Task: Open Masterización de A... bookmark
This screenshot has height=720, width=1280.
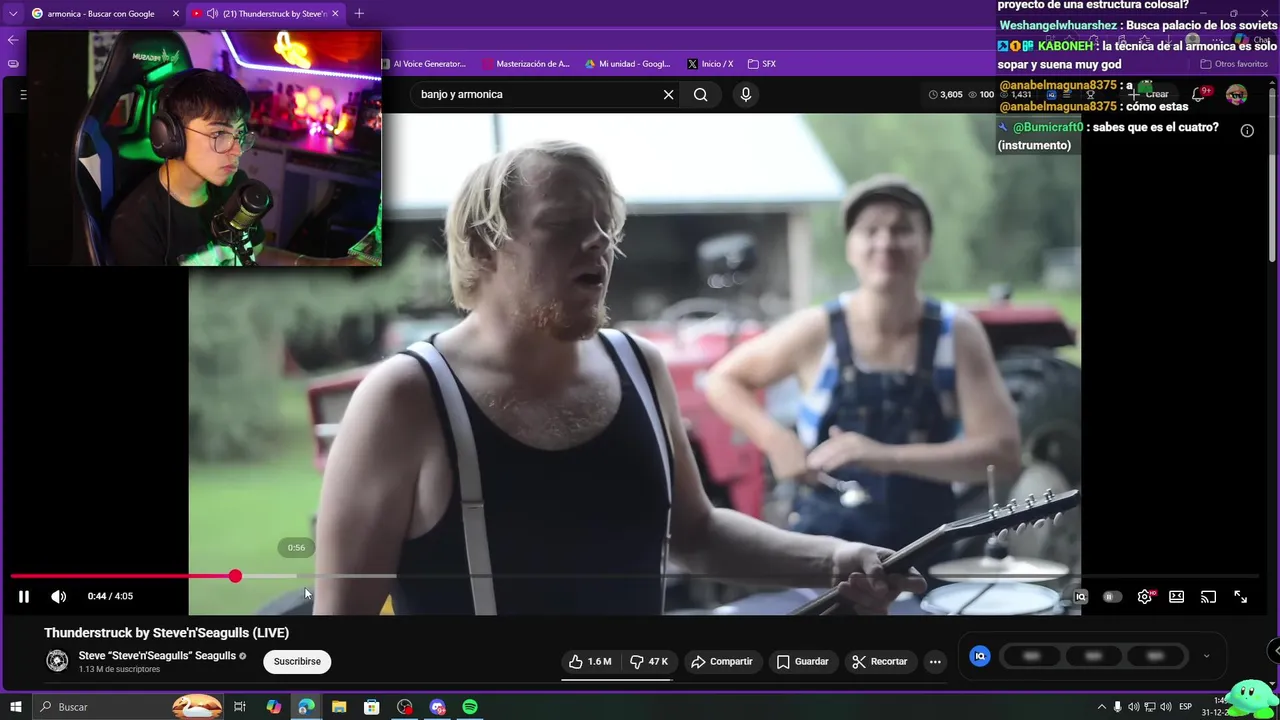Action: tap(526, 64)
